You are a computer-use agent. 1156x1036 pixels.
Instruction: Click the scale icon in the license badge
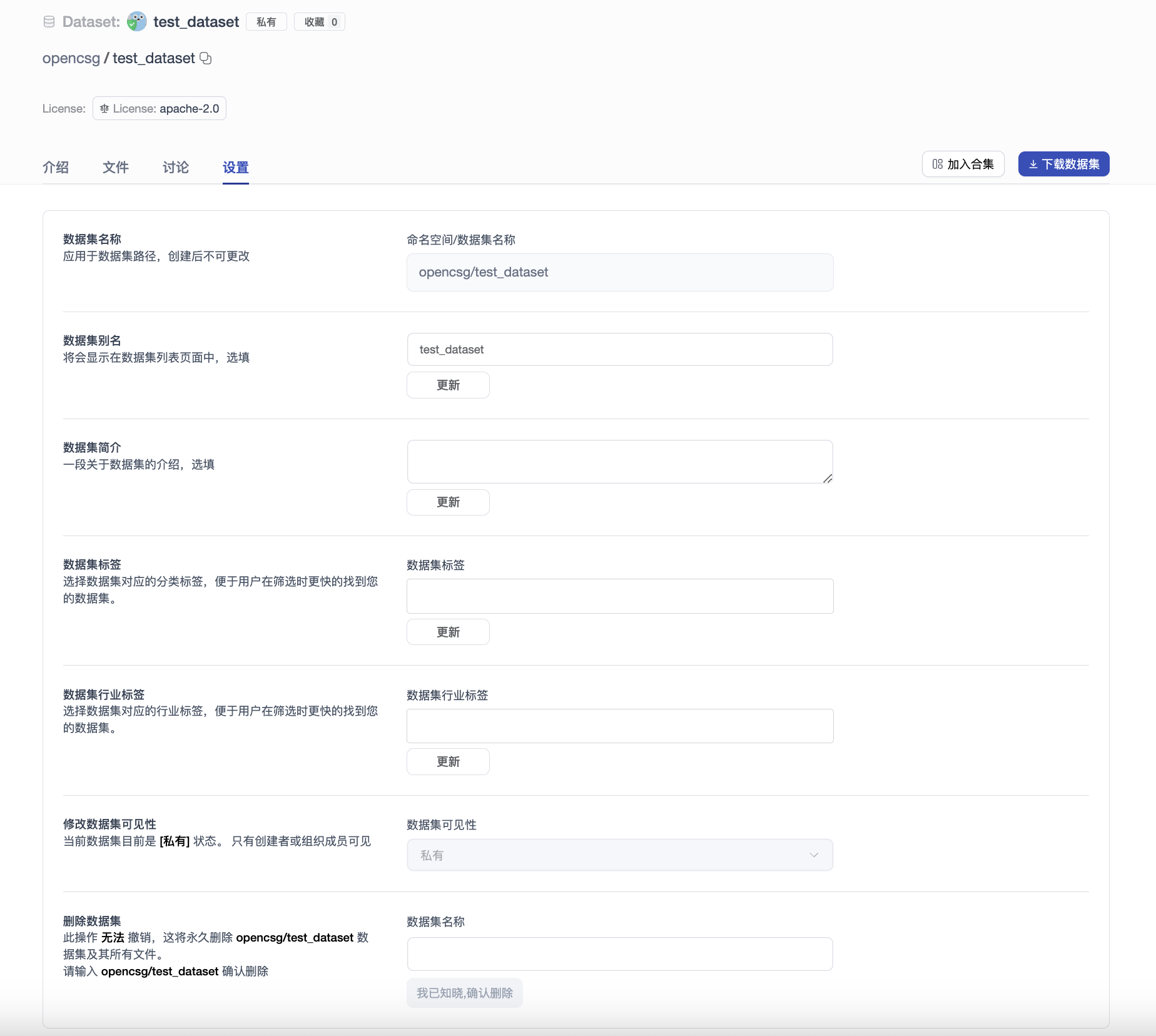click(x=104, y=108)
